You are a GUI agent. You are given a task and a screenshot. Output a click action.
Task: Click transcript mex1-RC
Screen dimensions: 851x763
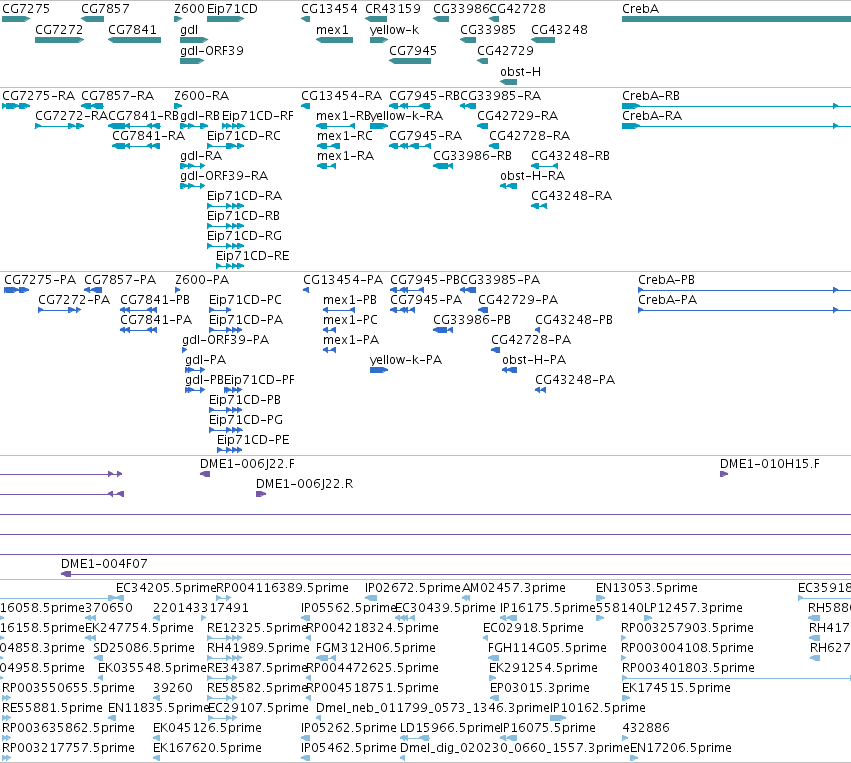pyautogui.click(x=328, y=146)
